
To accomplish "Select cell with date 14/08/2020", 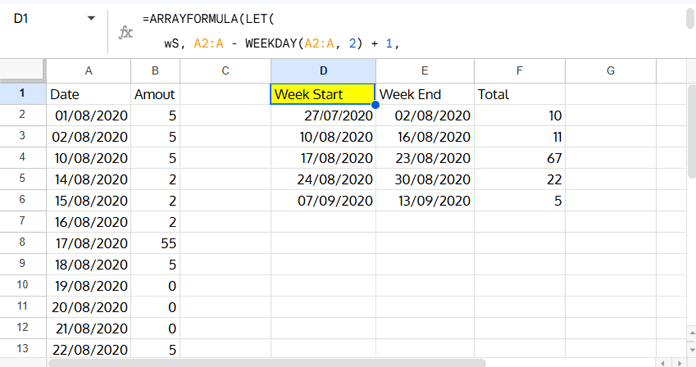I will pyautogui.click(x=89, y=179).
